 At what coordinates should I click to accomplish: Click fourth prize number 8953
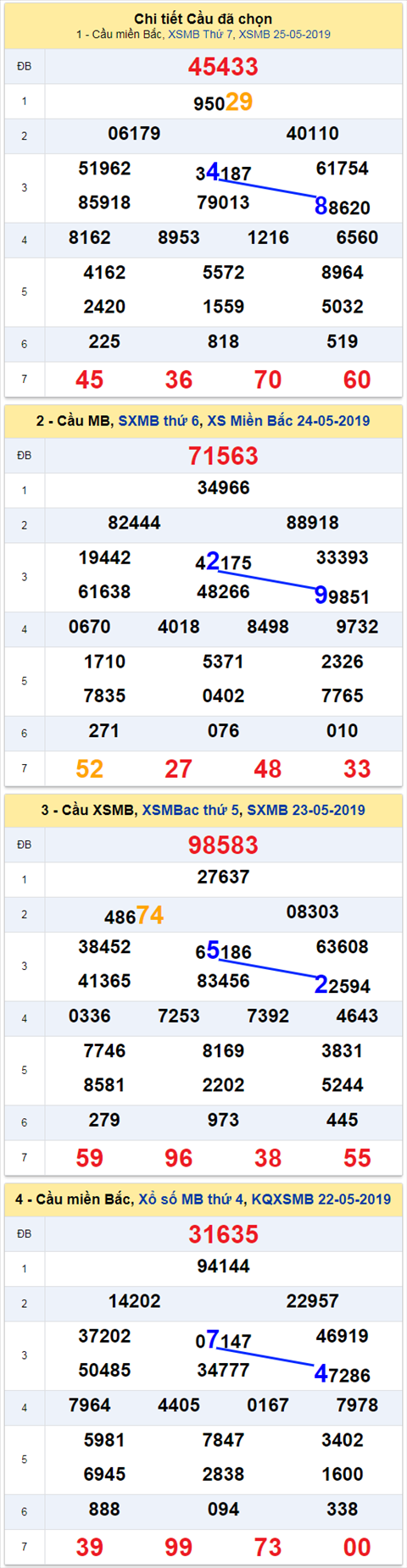tap(179, 238)
